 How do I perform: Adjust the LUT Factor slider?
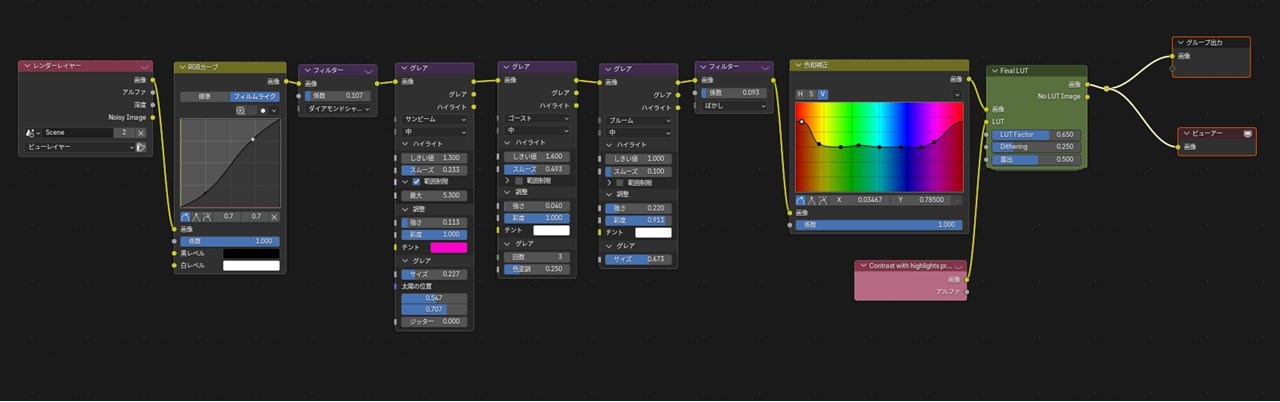(x=1036, y=134)
